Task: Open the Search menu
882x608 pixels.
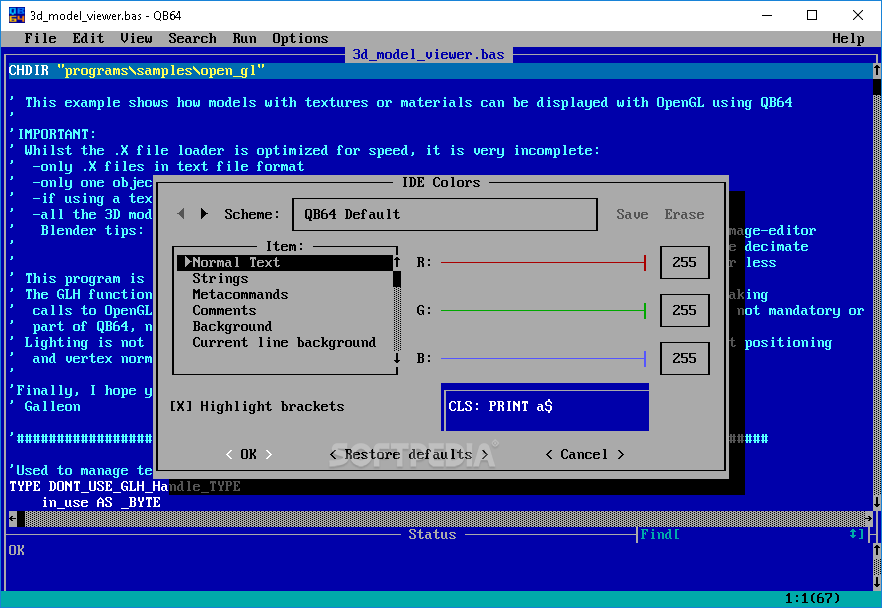Action: pos(192,38)
